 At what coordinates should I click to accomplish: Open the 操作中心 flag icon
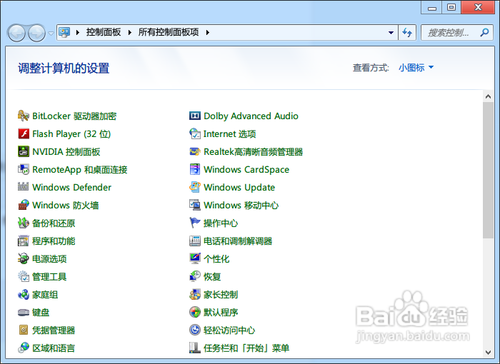pos(195,223)
